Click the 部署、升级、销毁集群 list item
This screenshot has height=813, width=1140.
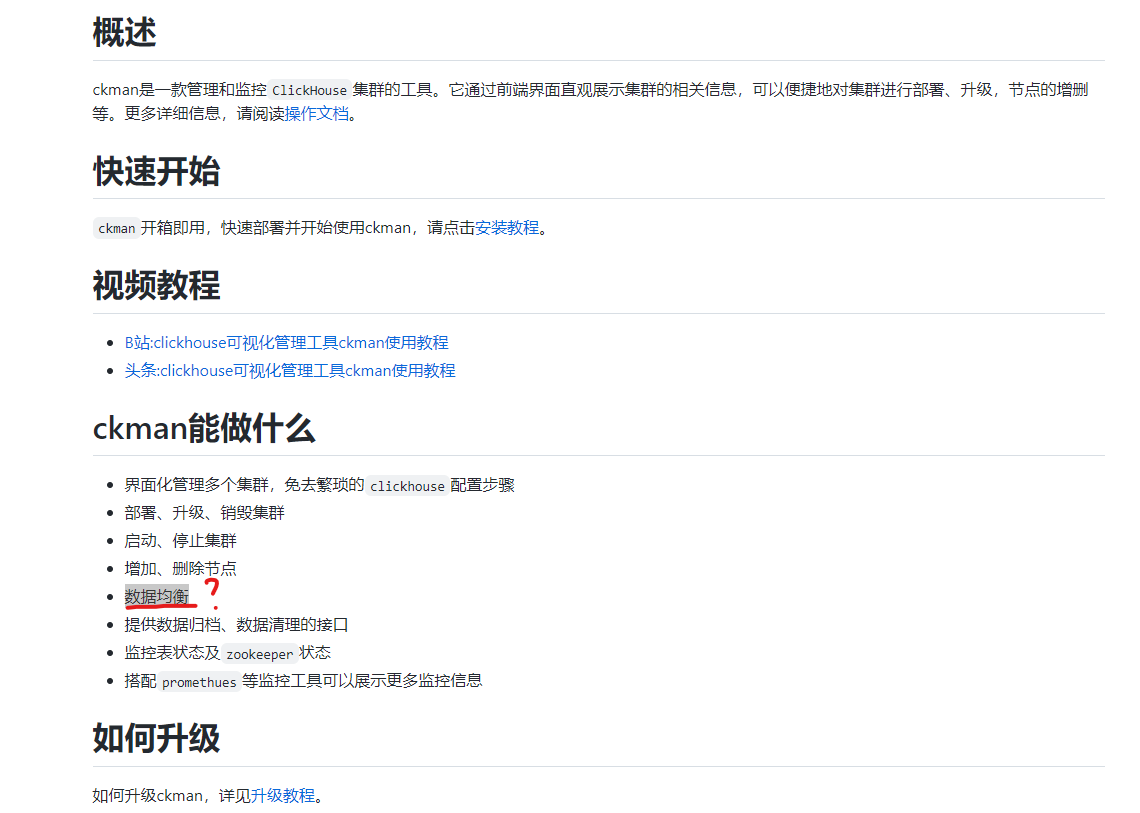(204, 513)
